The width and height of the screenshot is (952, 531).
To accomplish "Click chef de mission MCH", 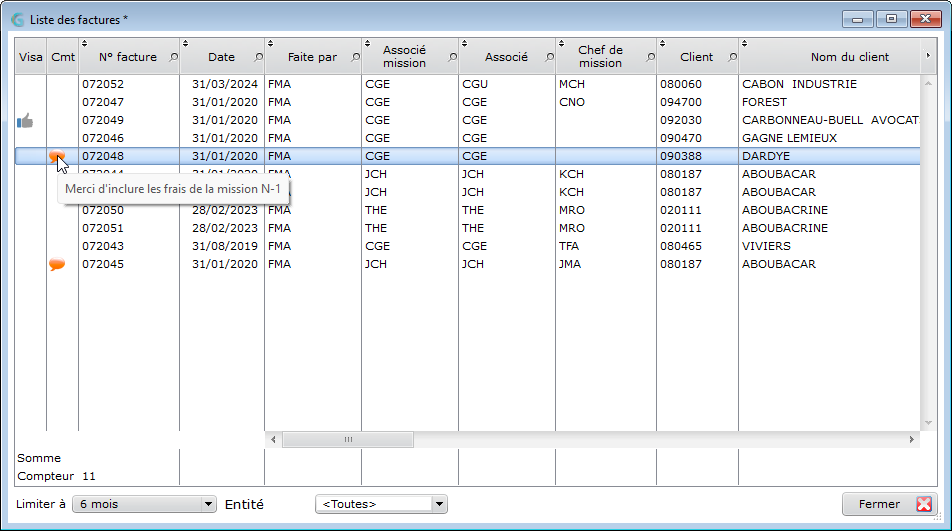I will (571, 84).
